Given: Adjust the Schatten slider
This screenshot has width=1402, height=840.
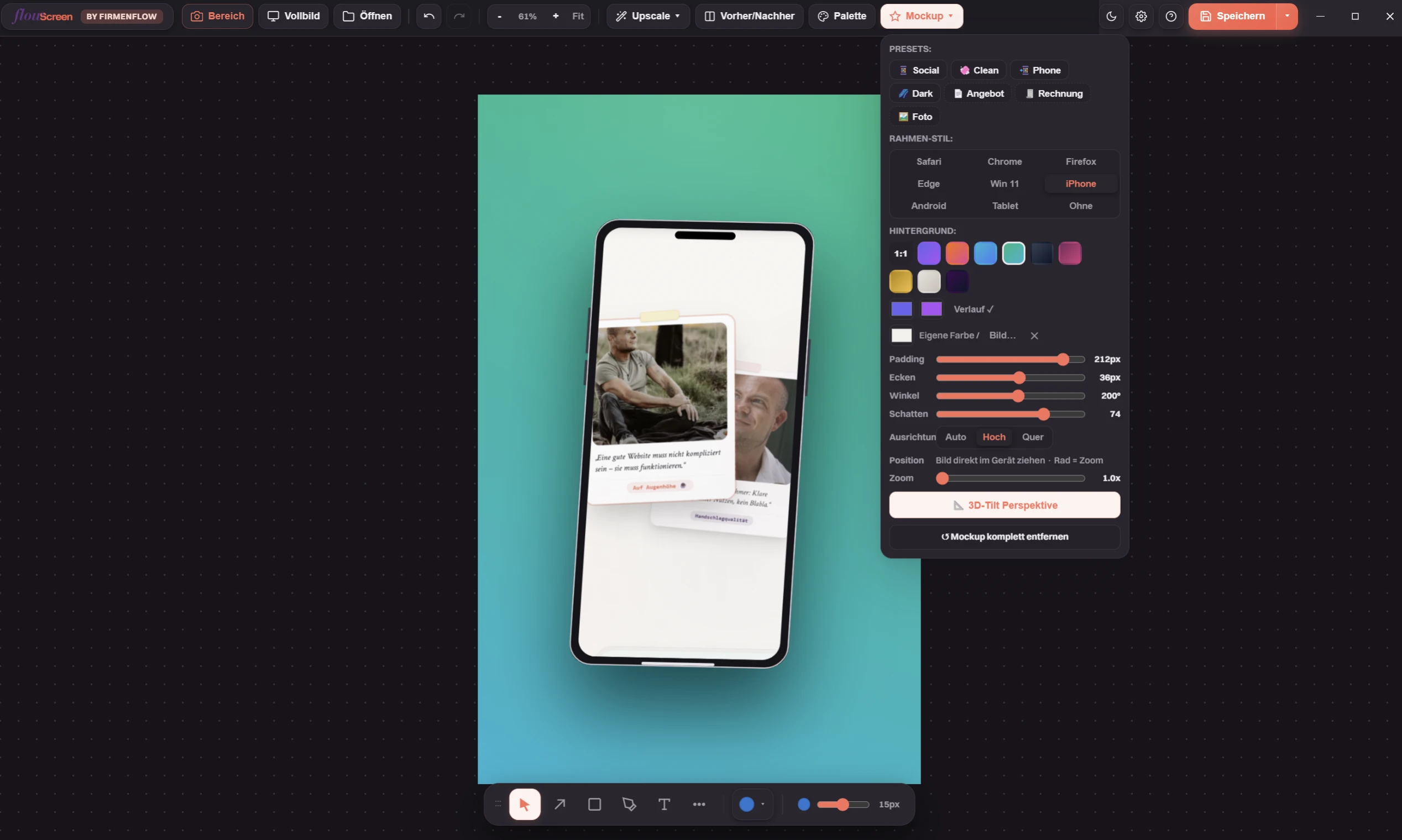Looking at the screenshot, I should click(x=1010, y=414).
